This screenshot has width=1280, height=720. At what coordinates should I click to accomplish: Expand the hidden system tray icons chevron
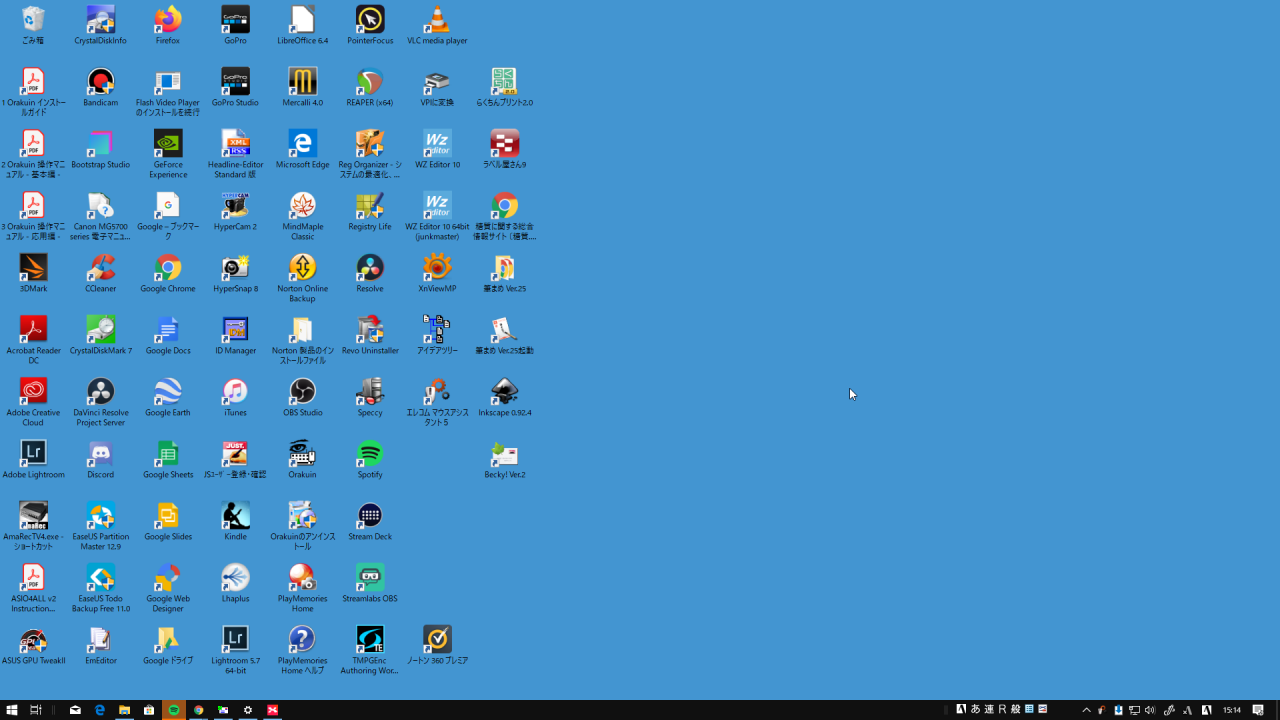pos(1086,710)
